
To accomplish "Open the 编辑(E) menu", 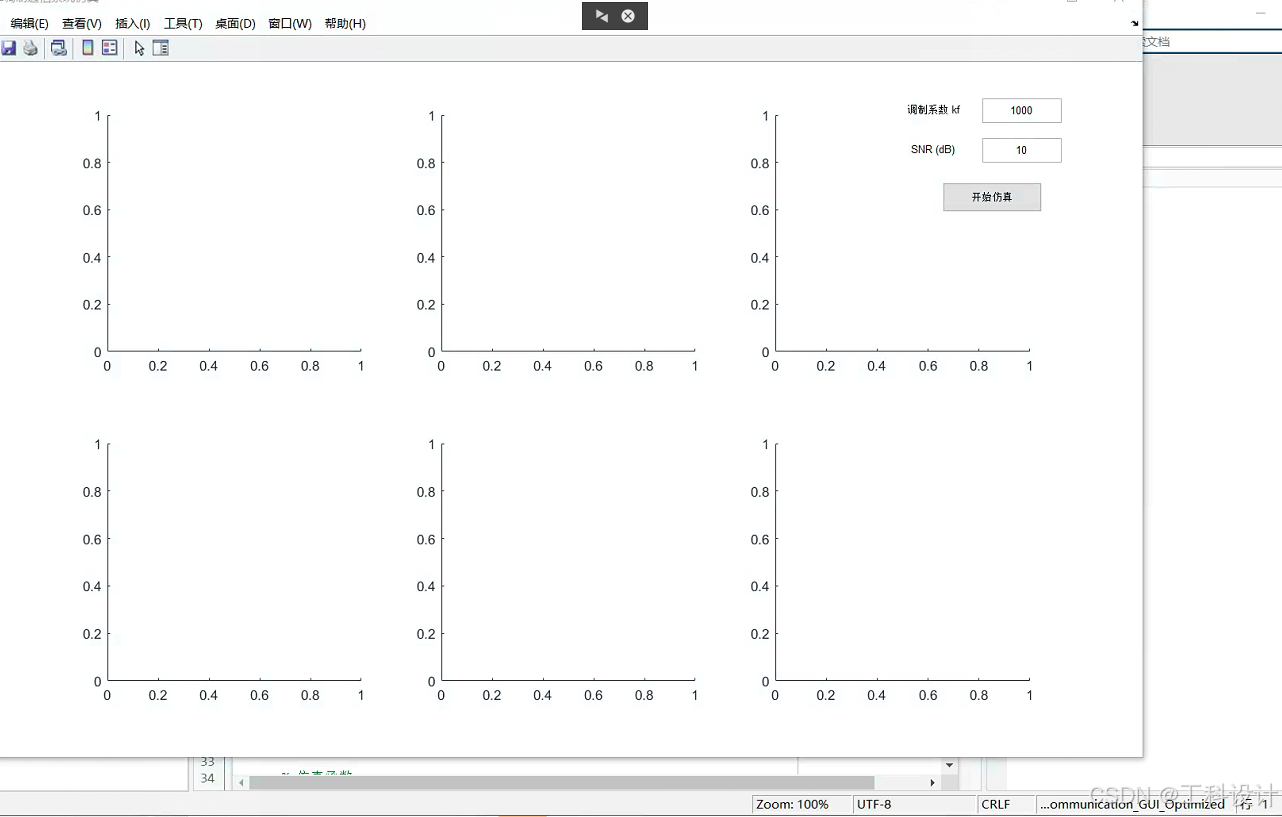I will pos(29,23).
